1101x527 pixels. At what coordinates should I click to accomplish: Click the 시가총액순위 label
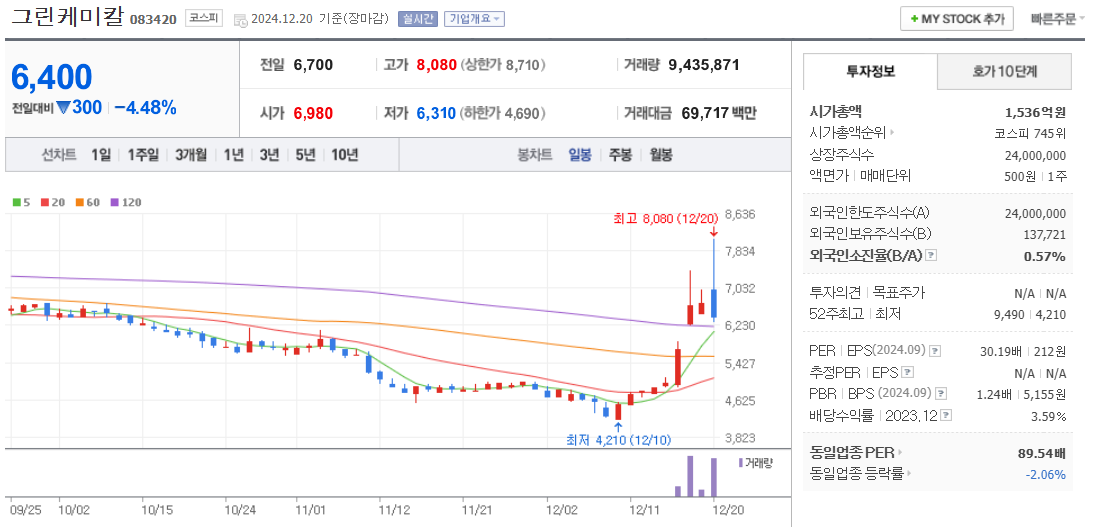[x=848, y=133]
